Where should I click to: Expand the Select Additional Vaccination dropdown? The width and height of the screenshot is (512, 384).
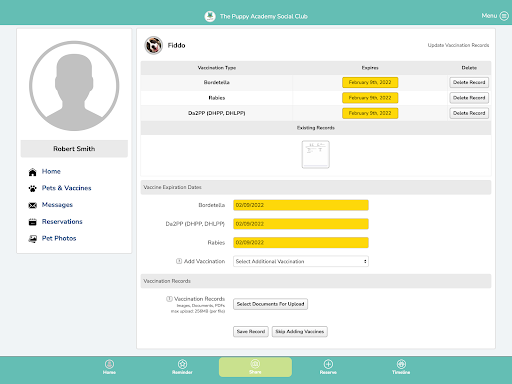pos(301,261)
